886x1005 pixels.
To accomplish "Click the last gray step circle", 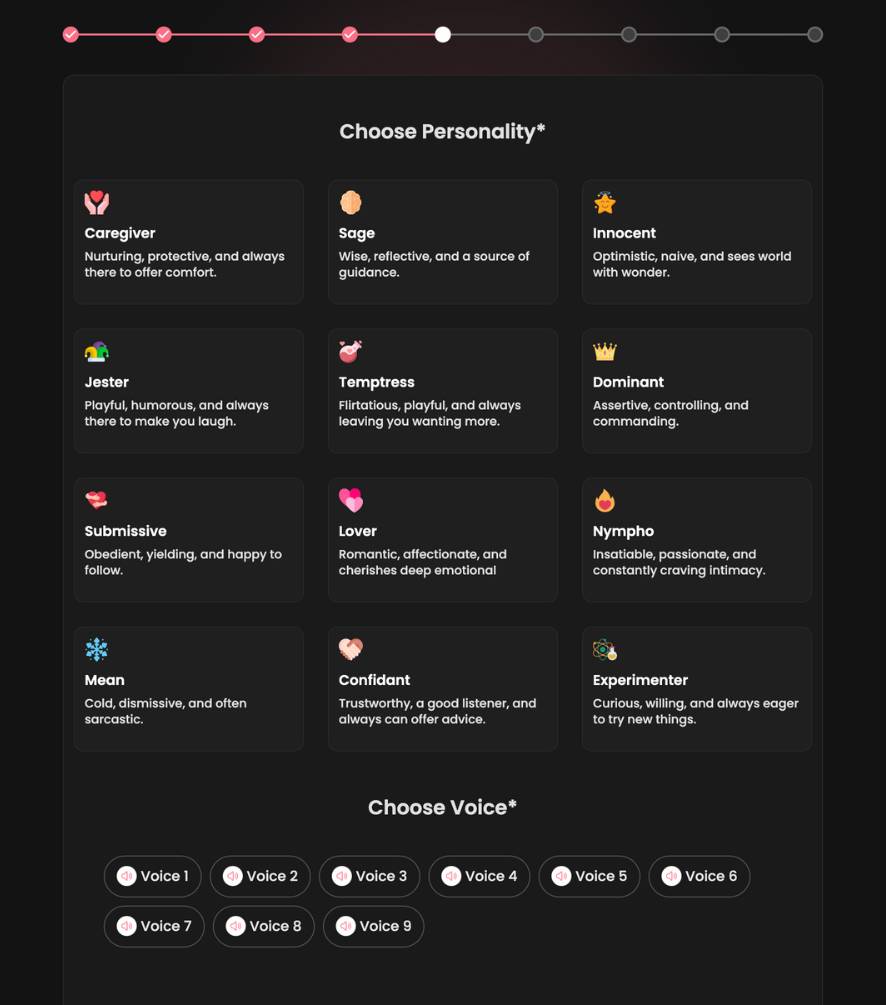I will pos(815,34).
